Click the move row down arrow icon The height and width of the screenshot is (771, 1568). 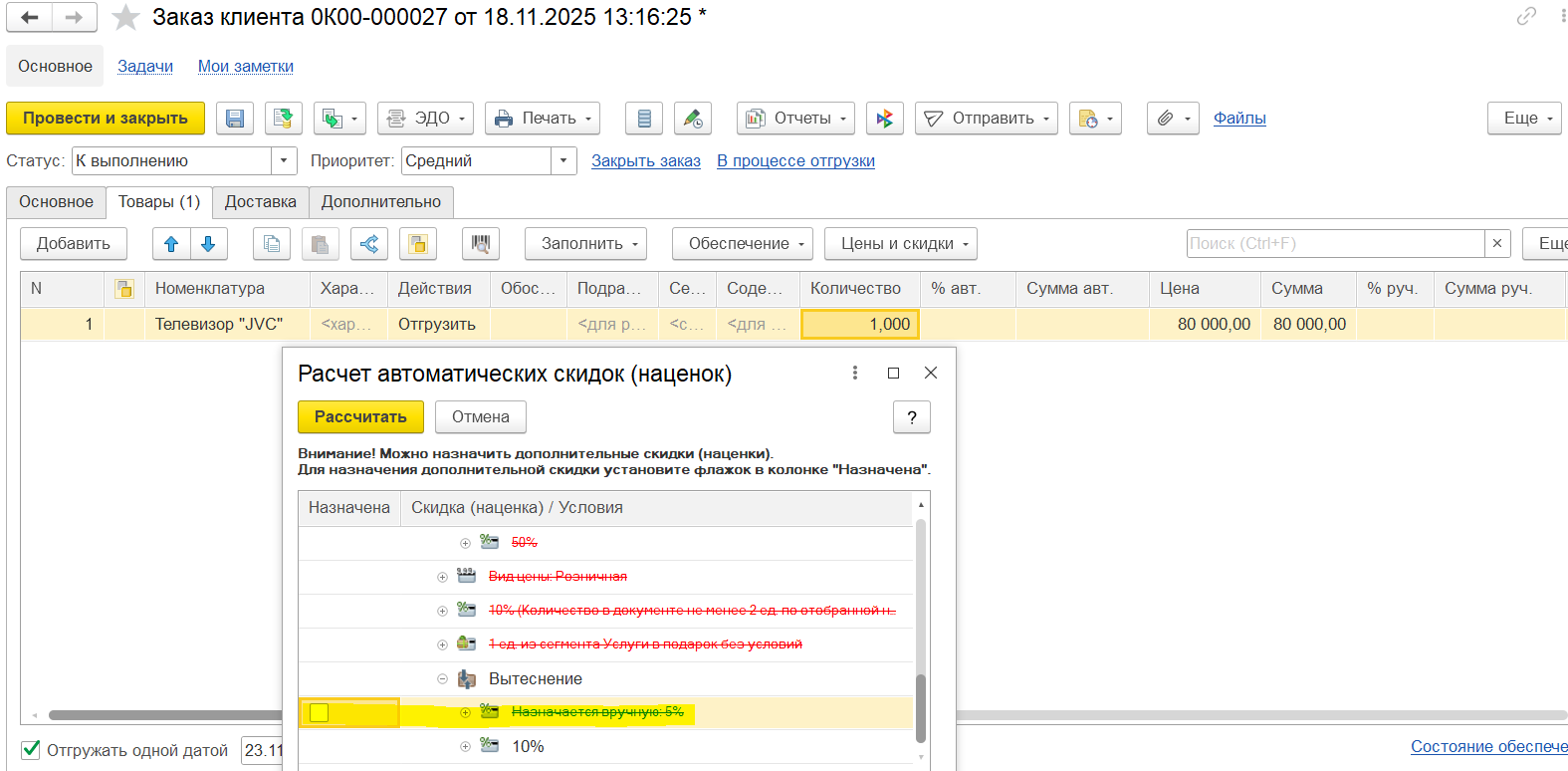(x=208, y=244)
